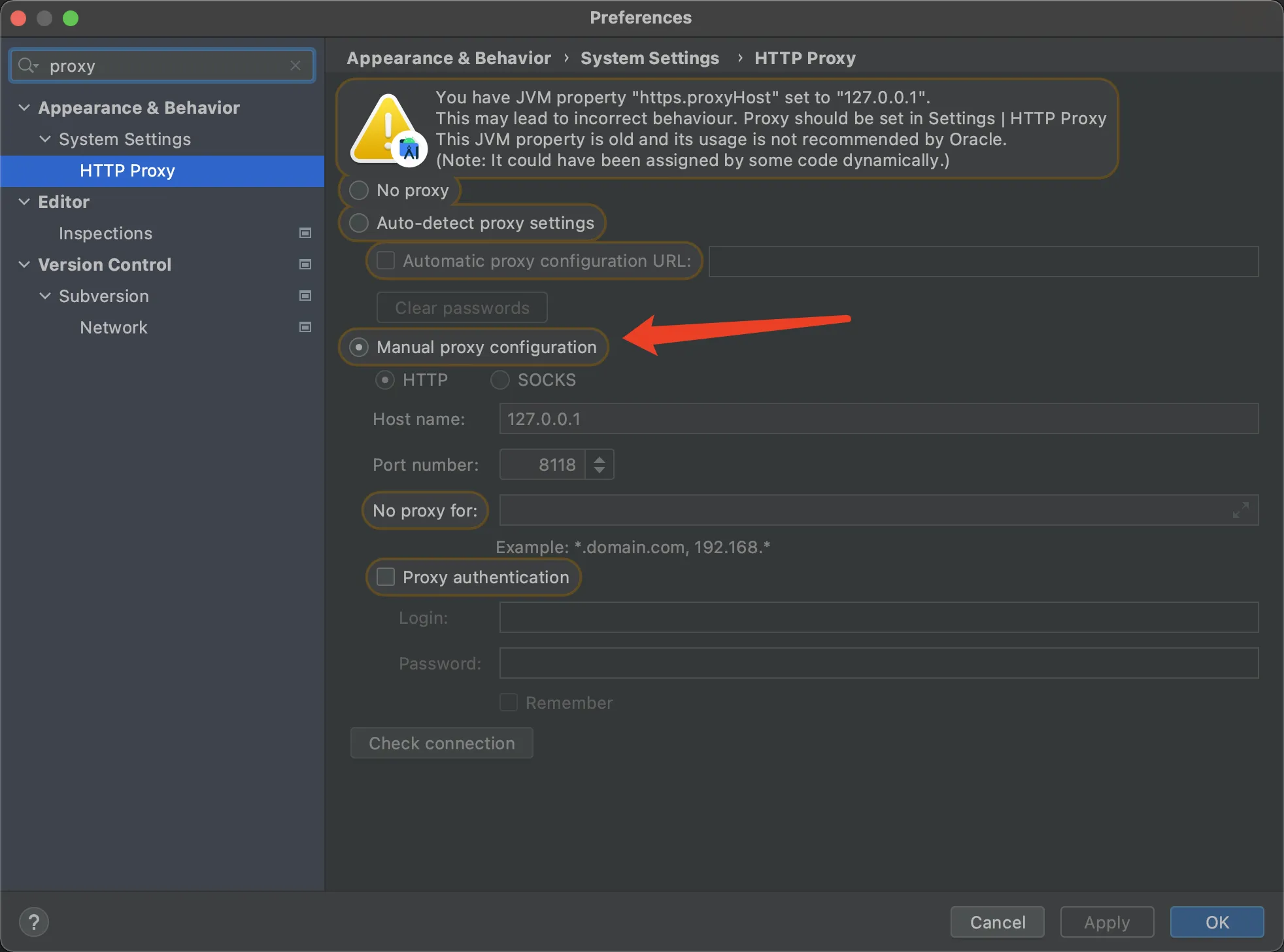Open the help question mark button
1284x952 pixels.
34,922
